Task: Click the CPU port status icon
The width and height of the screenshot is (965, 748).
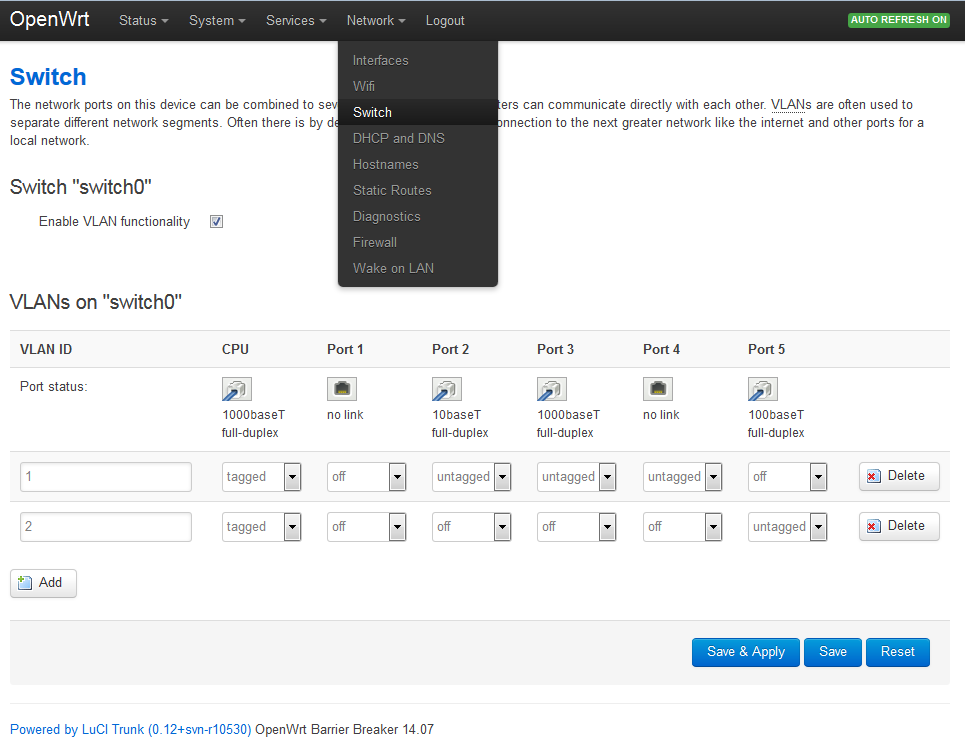Action: (x=237, y=389)
